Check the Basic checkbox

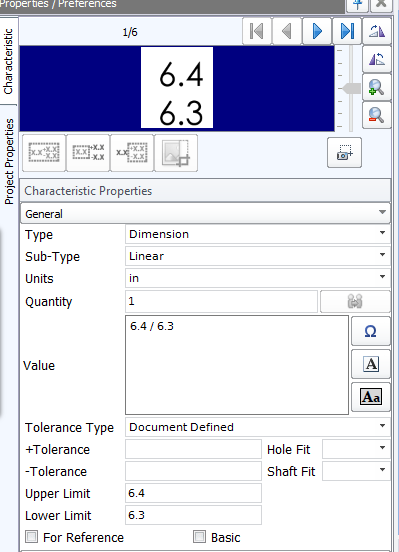coord(199,537)
